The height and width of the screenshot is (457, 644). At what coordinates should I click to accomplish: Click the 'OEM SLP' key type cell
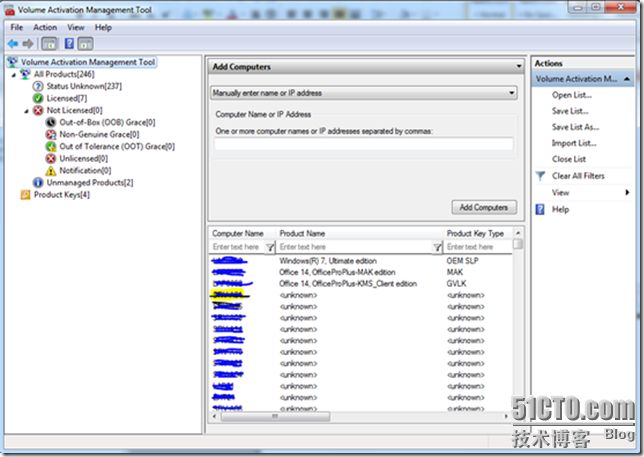[462, 261]
